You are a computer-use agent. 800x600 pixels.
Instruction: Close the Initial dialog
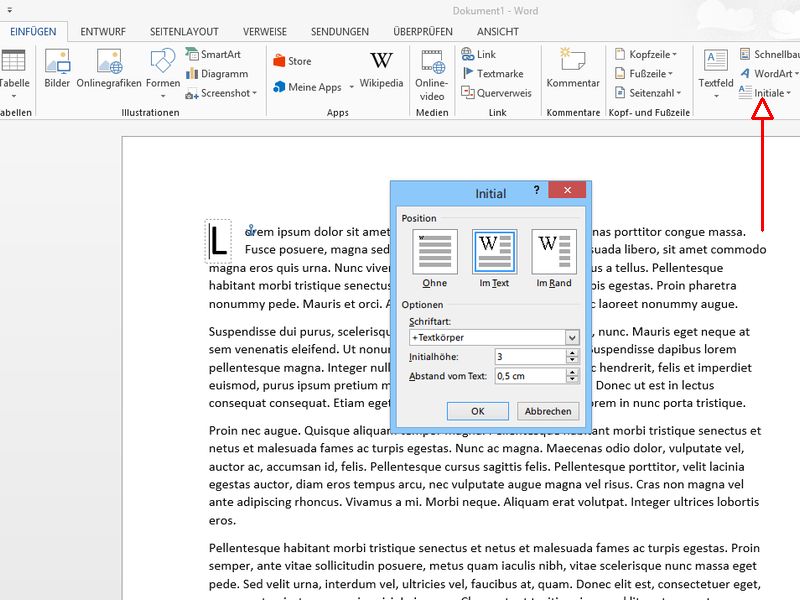(x=567, y=190)
